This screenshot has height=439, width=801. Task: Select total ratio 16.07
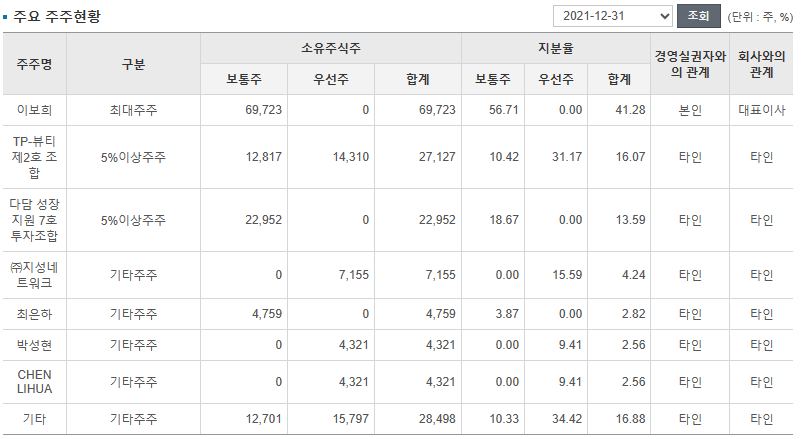630,157
